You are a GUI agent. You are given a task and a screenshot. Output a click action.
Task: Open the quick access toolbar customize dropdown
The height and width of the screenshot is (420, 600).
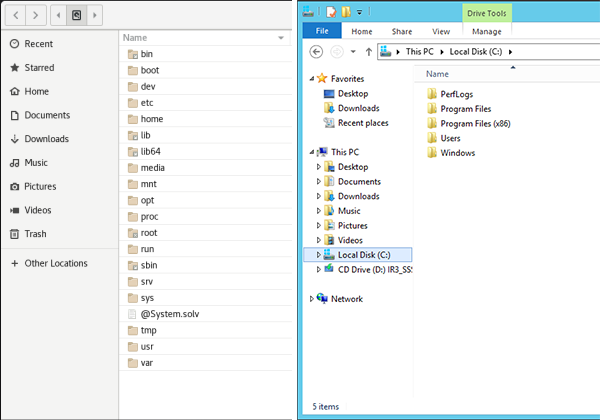point(359,12)
